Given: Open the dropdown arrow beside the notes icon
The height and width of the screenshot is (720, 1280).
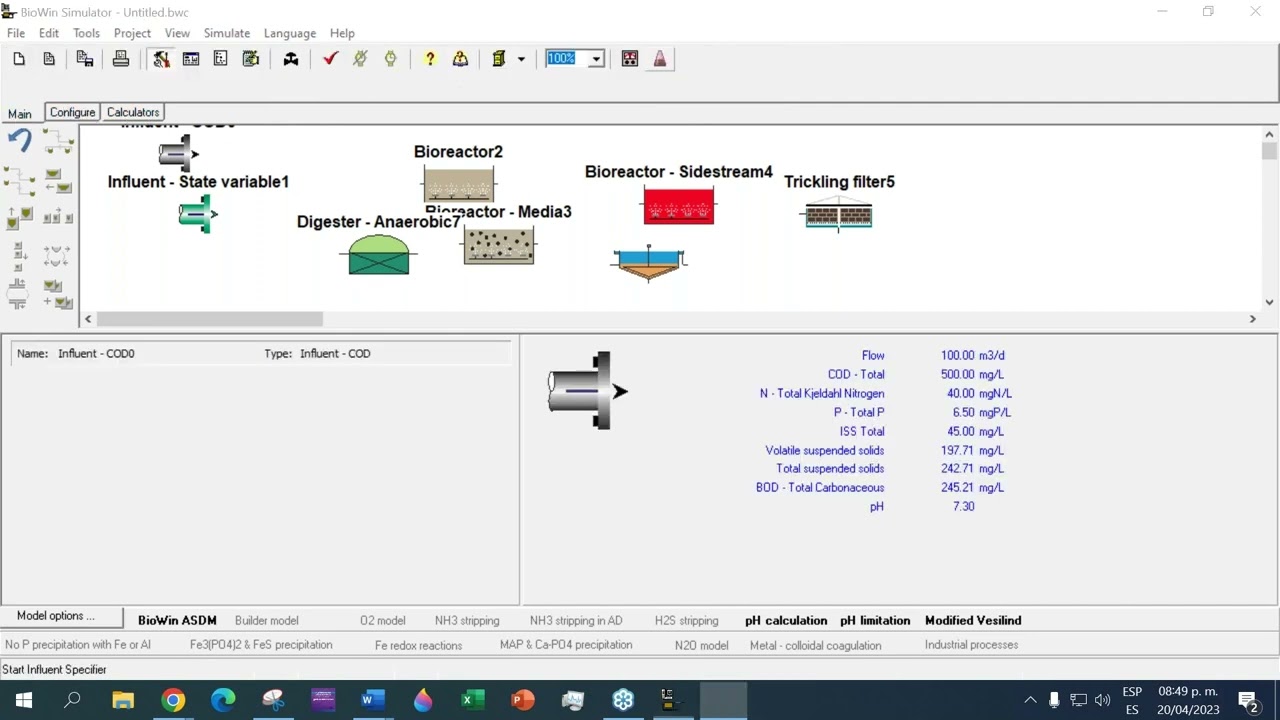Looking at the screenshot, I should click(521, 60).
